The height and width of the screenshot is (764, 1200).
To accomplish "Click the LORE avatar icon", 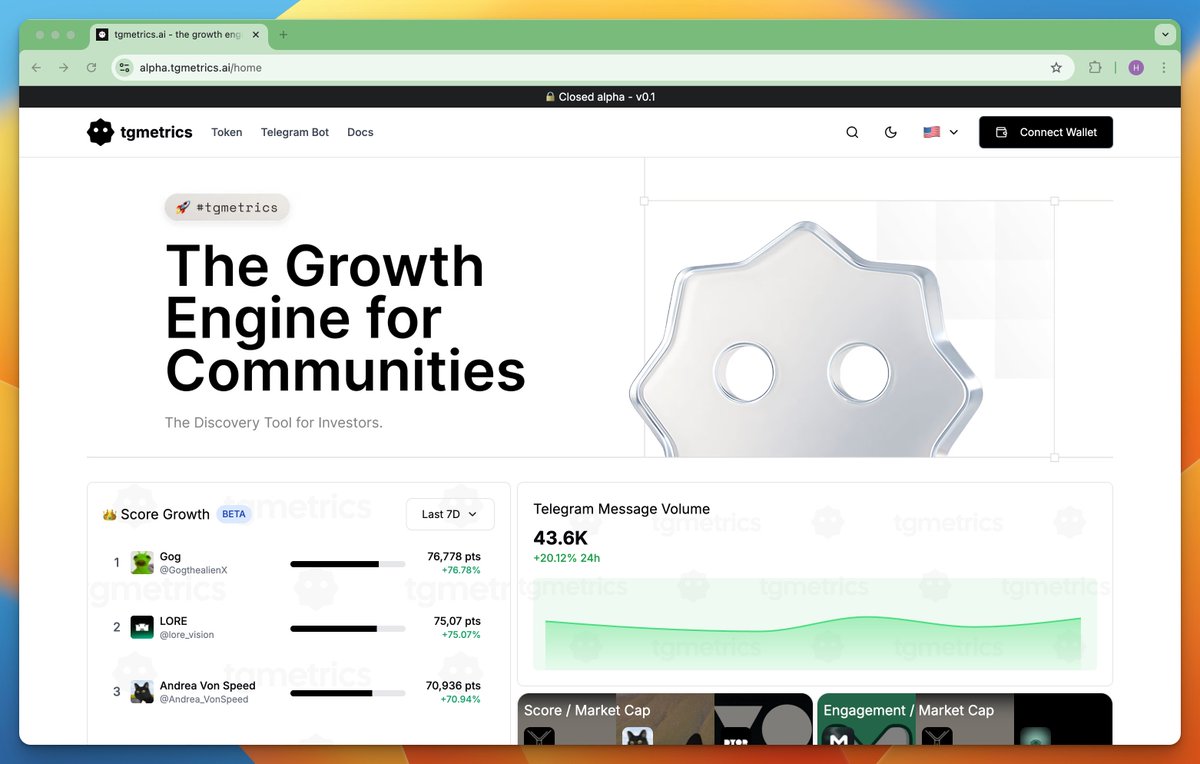I will click(142, 627).
